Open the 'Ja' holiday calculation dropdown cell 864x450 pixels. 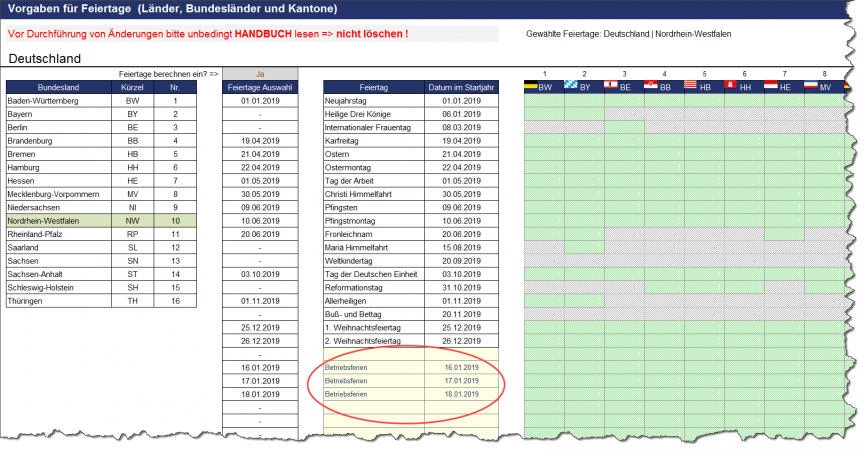click(x=260, y=74)
